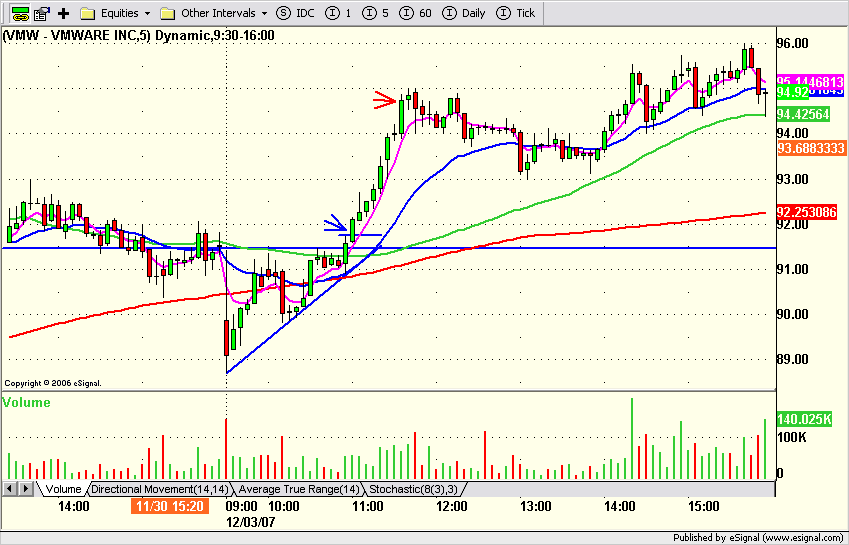This screenshot has width=849, height=545.
Task: Click the Published by eSignal footer text
Action: (759, 537)
